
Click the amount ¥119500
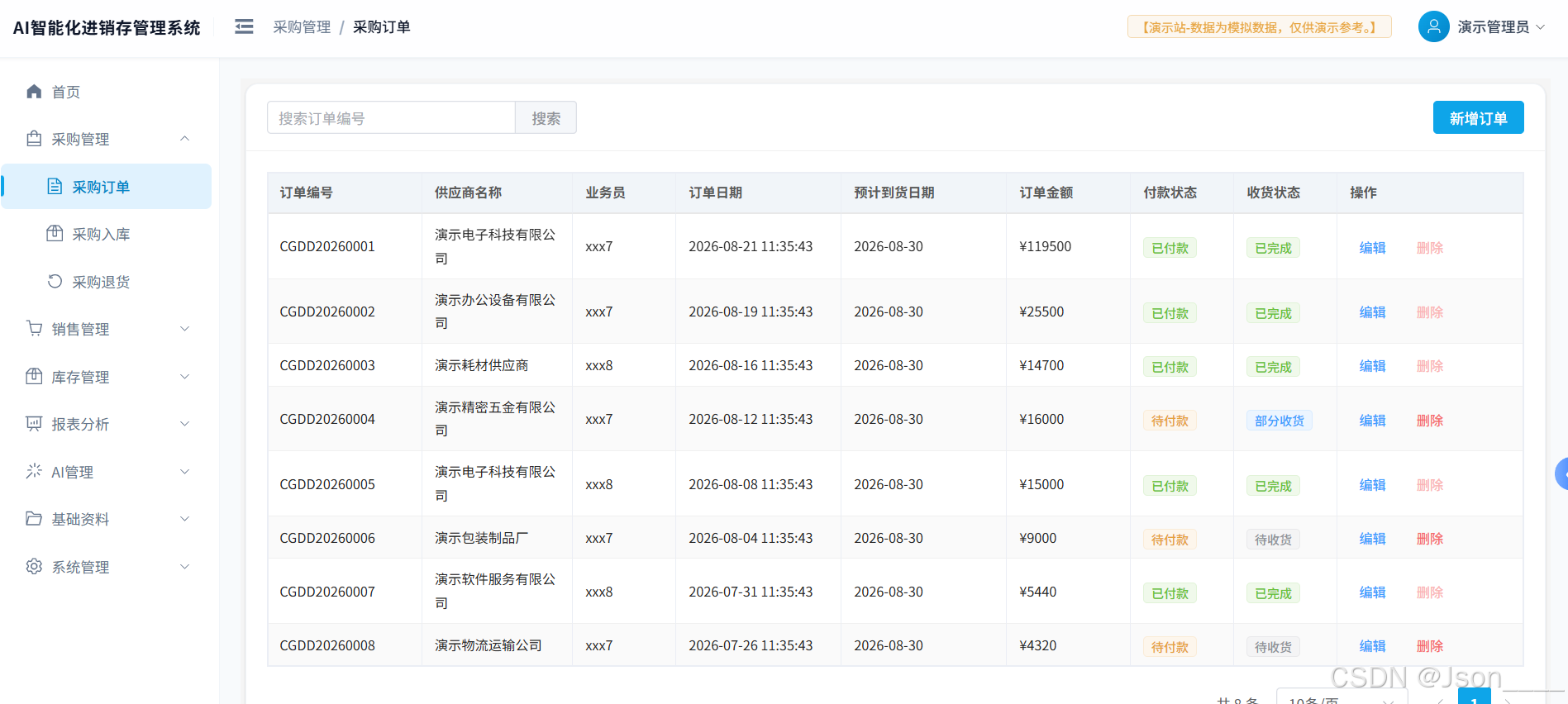coord(1046,246)
